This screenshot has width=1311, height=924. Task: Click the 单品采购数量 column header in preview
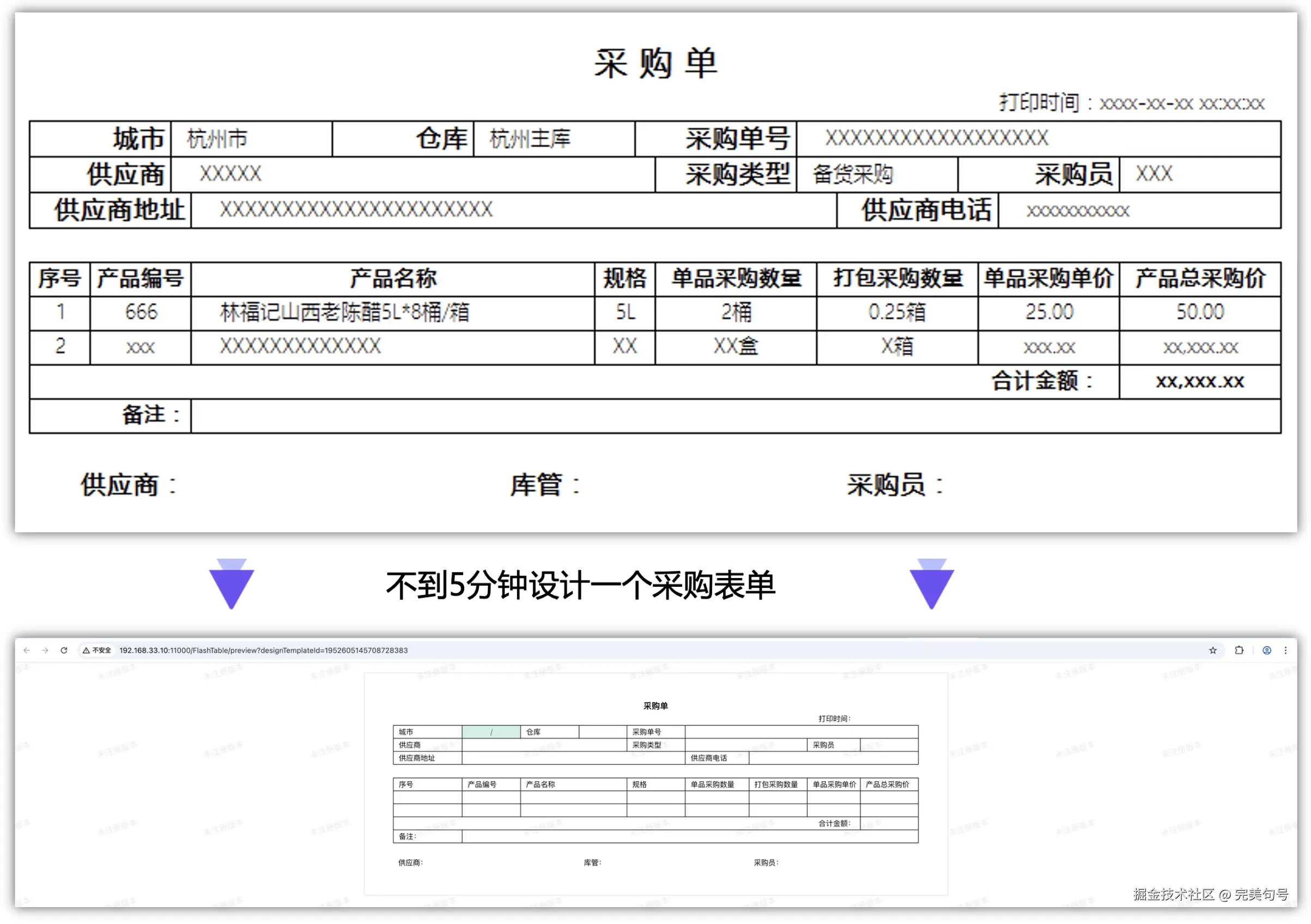click(x=712, y=784)
